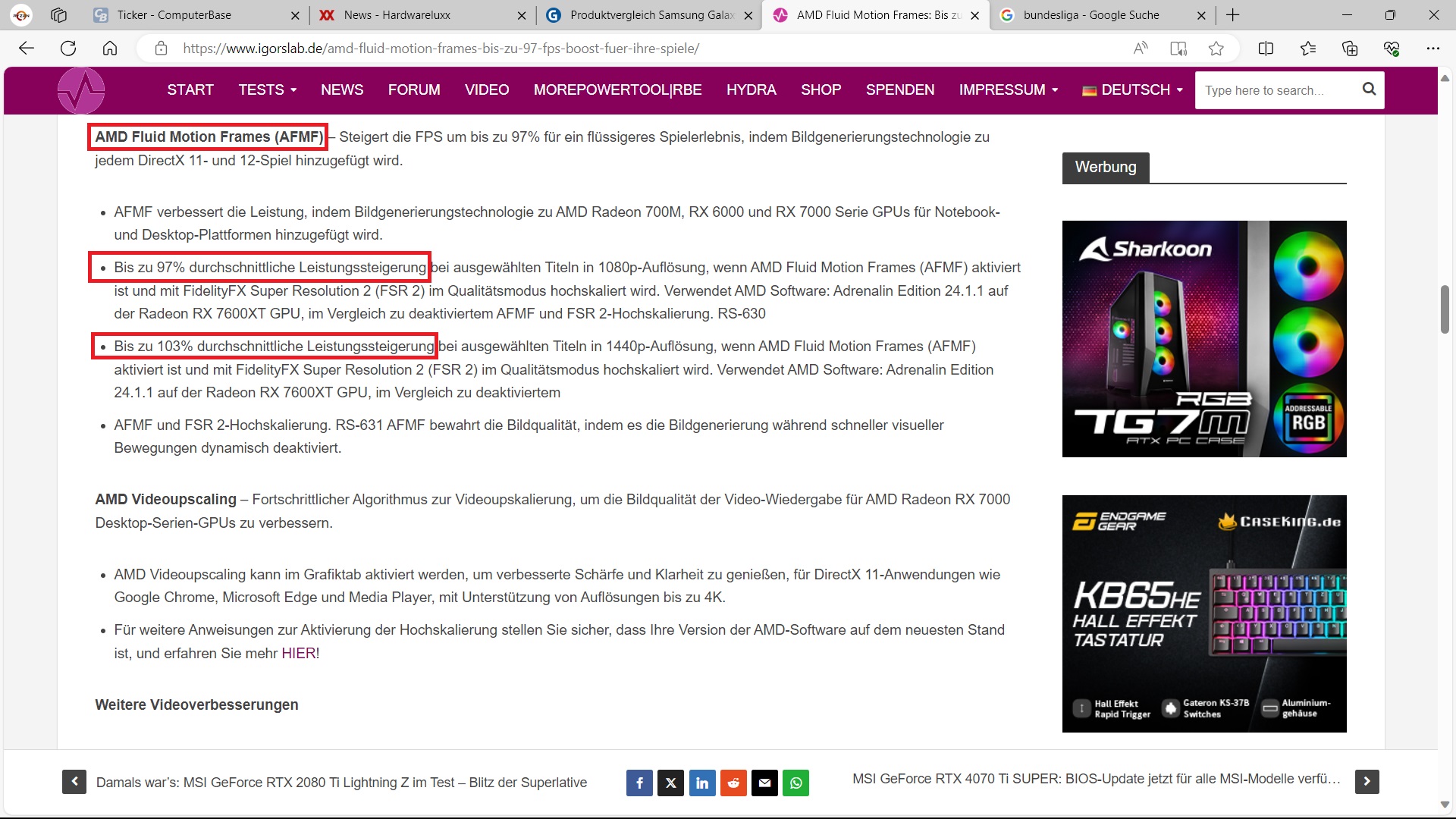Open the DEUTSCH language dropdown
The height and width of the screenshot is (819, 1456).
(1132, 90)
